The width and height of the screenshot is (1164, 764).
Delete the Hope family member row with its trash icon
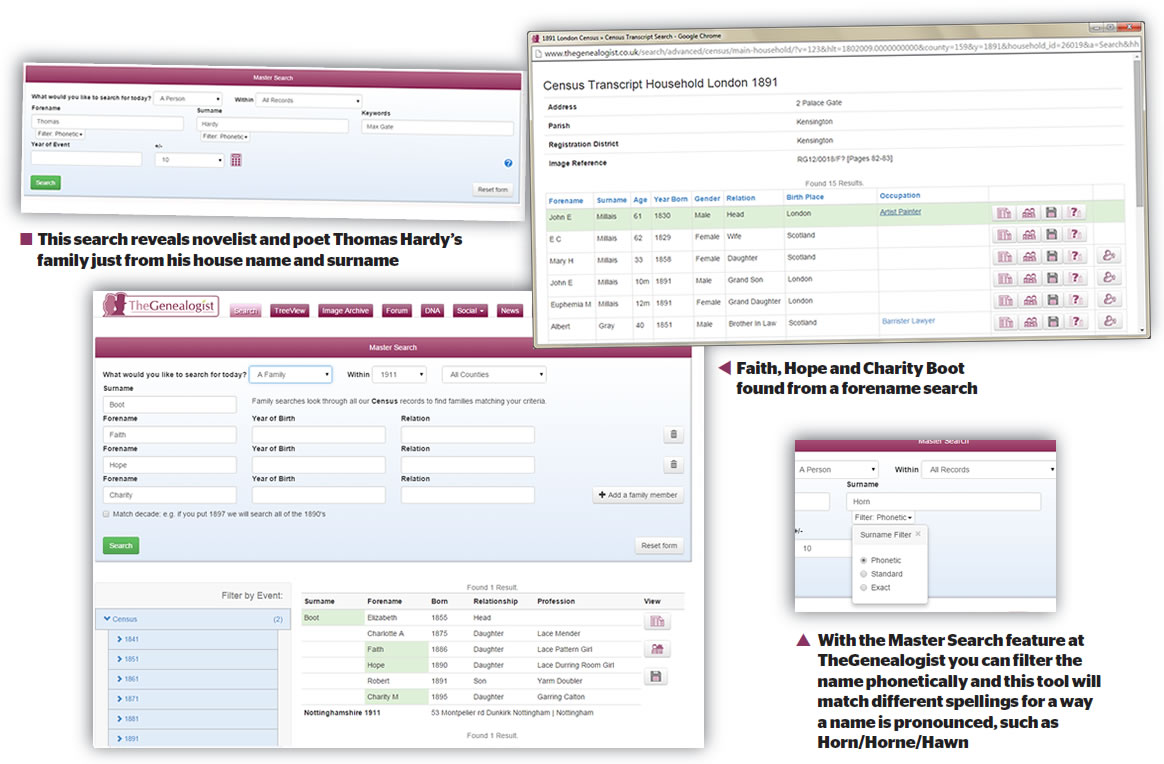coord(673,465)
